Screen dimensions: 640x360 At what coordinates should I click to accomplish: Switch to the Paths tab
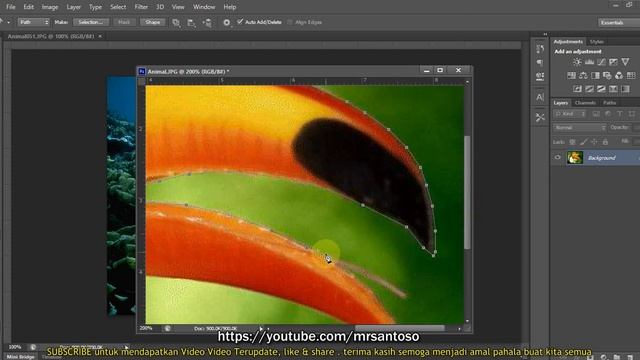[609, 103]
